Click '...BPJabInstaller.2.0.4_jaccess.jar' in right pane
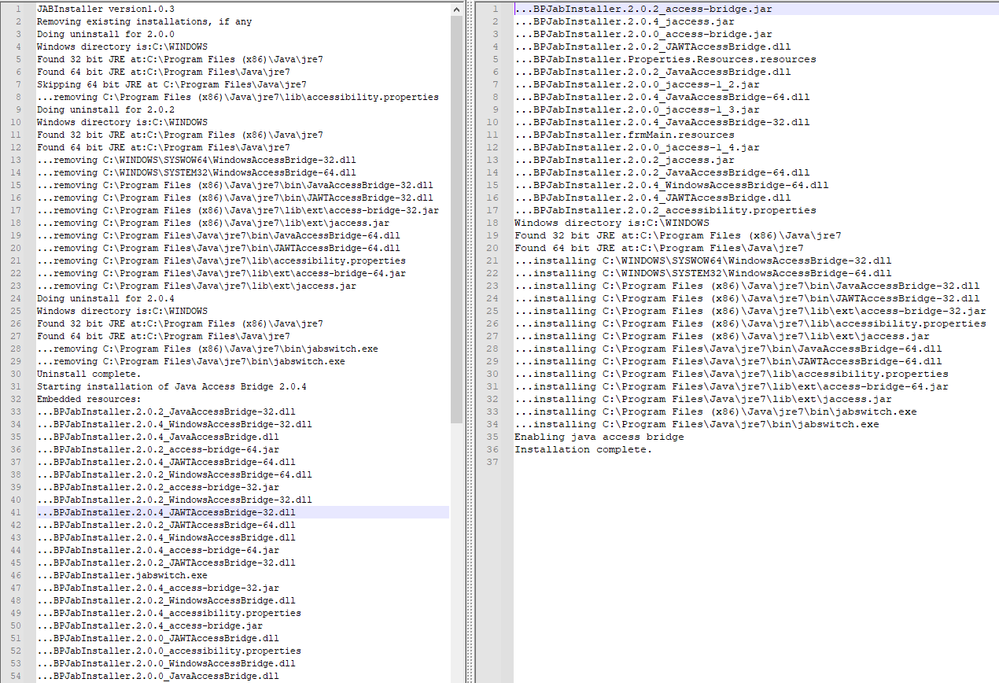 624,22
